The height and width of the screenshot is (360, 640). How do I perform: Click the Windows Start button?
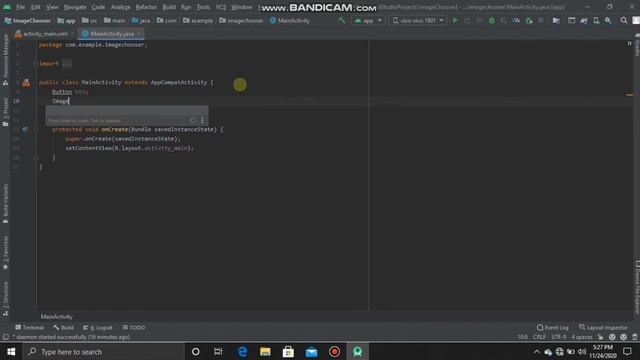point(11,351)
